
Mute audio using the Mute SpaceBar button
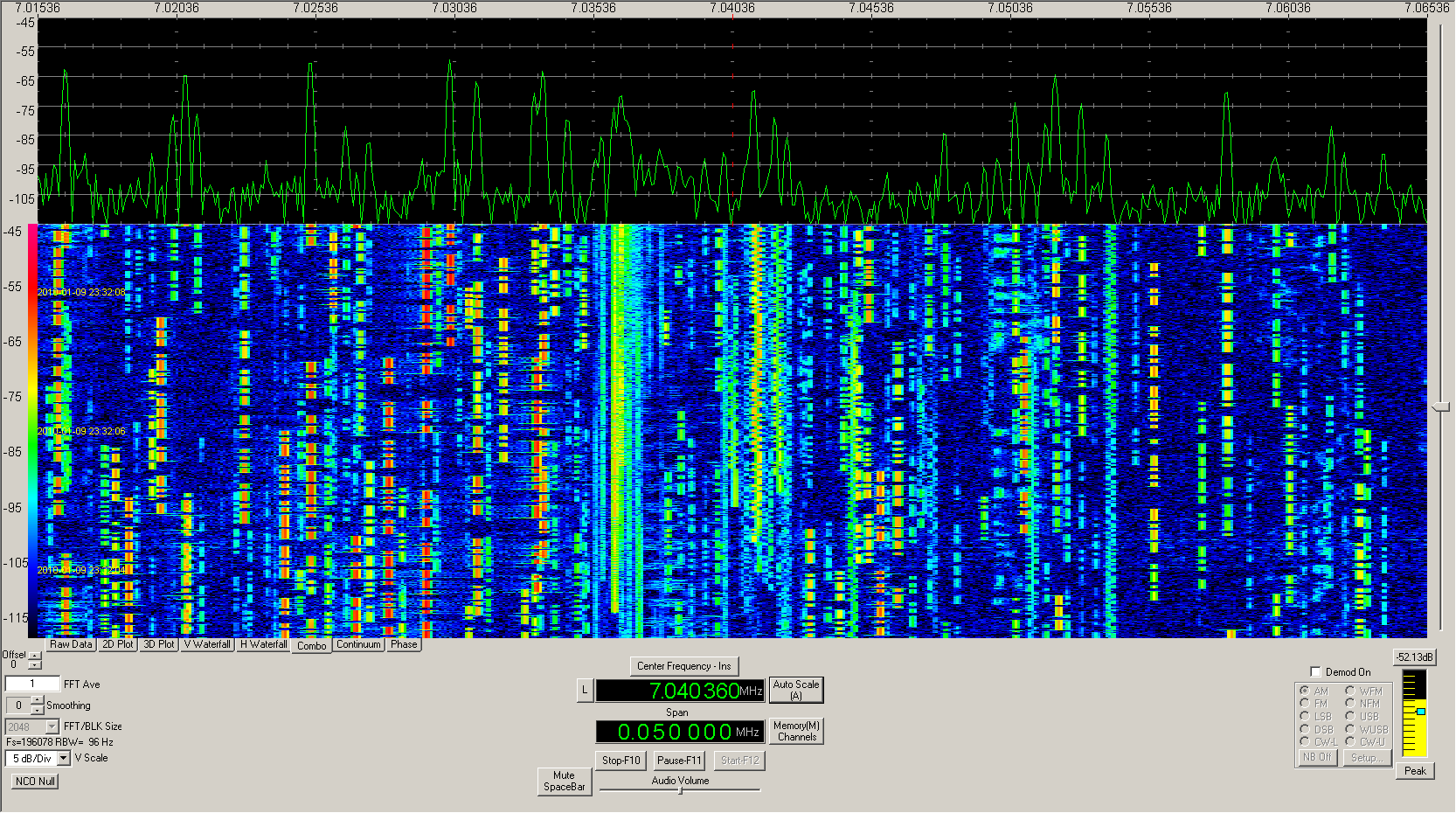pos(564,782)
